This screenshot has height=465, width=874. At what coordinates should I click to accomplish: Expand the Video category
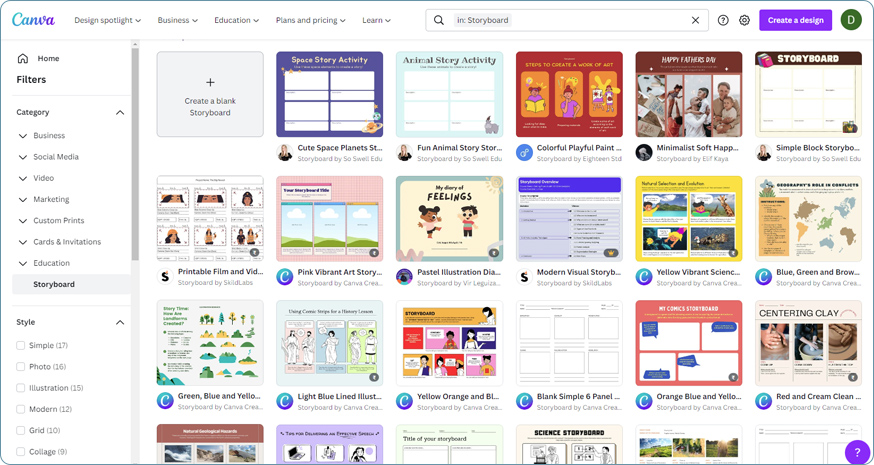23,178
